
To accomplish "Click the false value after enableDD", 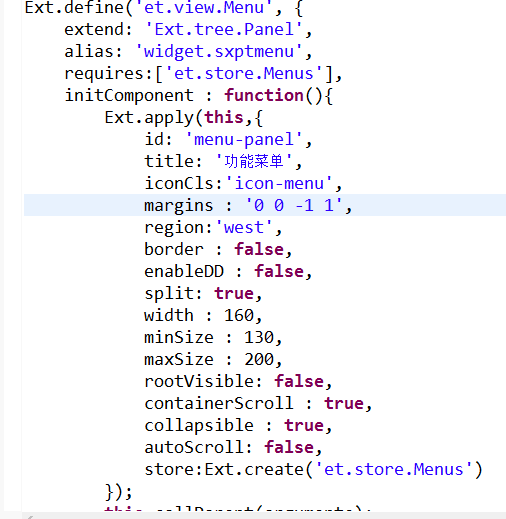I will [x=279, y=271].
